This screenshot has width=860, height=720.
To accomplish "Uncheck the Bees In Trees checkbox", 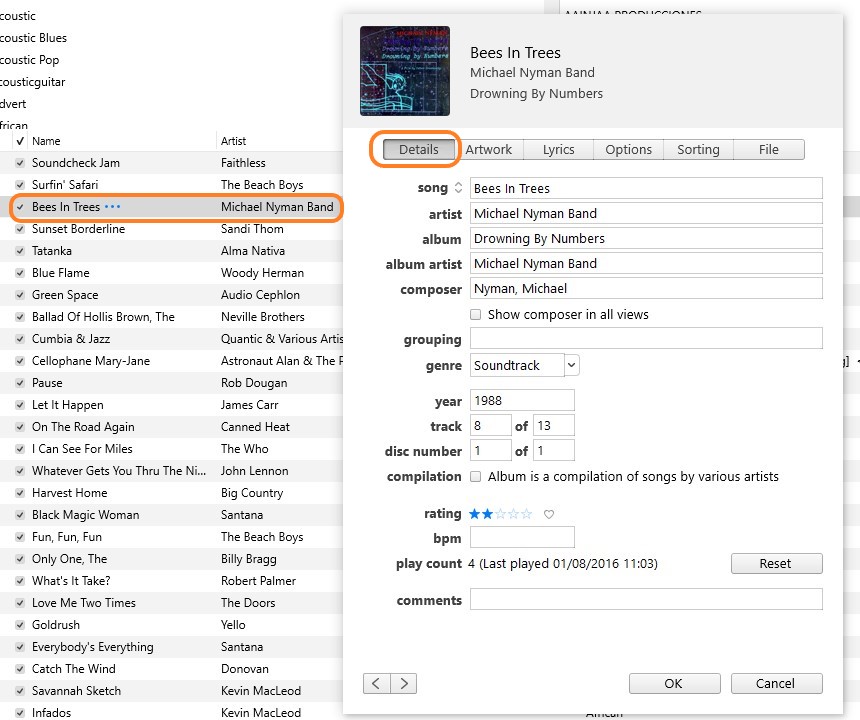I will point(20,207).
